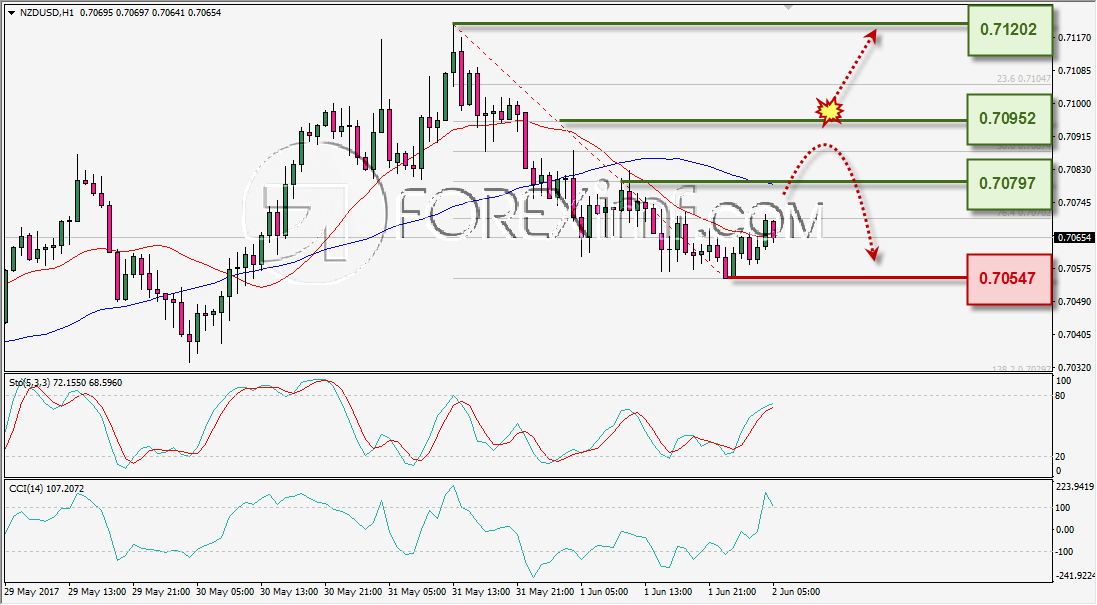The height and width of the screenshot is (605, 1097).
Task: Click the dropdown triangle beside NZDUSD,H1
Action: coord(11,13)
